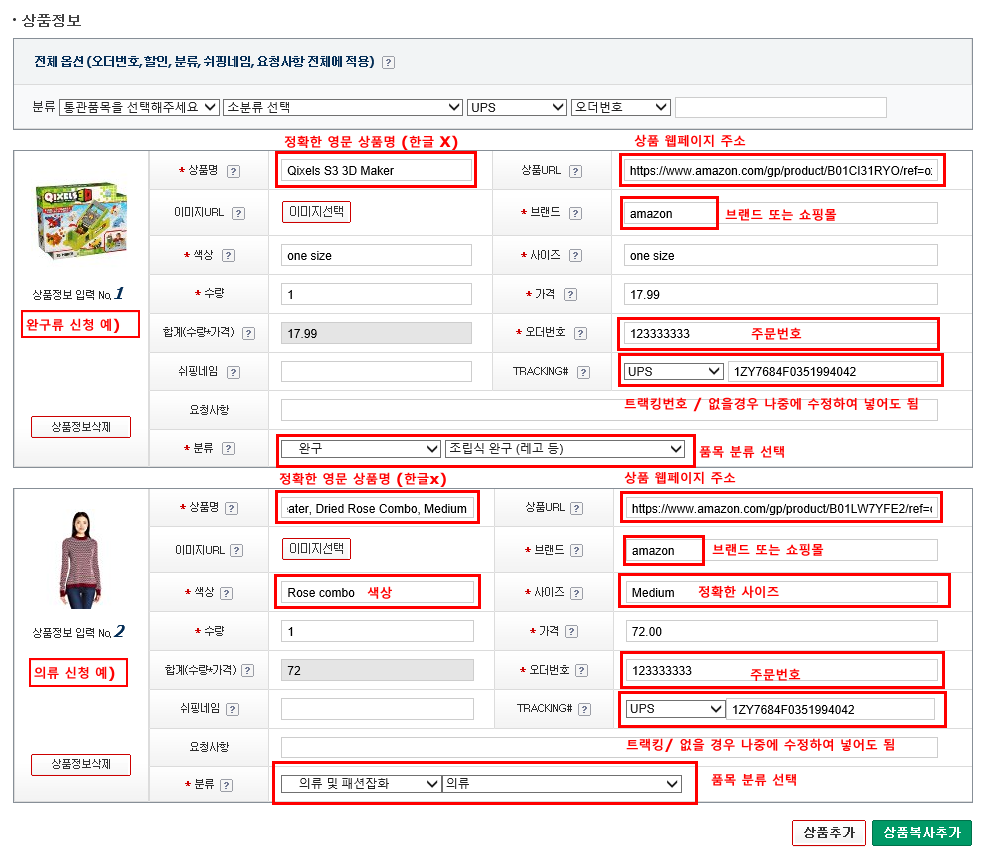
Task: Open 통관품목을 선택해주세요 dropdown
Action: (139, 108)
